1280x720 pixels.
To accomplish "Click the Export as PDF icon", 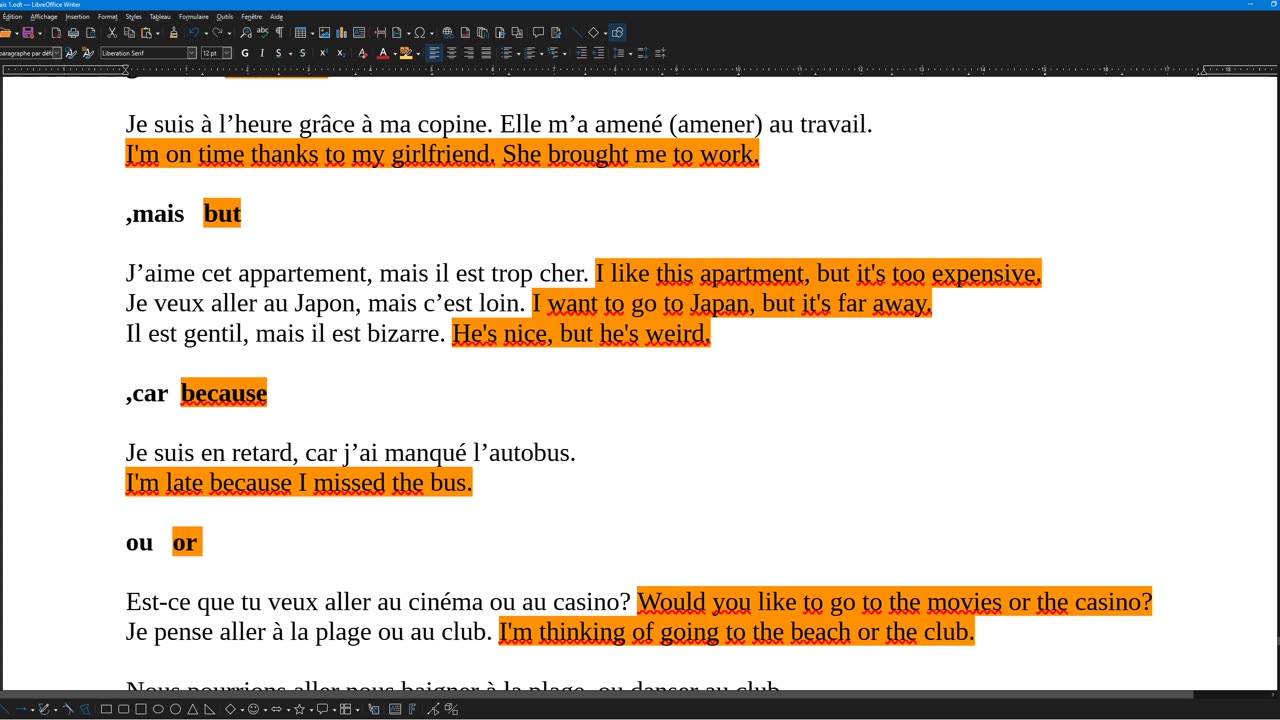I will 56,33.
